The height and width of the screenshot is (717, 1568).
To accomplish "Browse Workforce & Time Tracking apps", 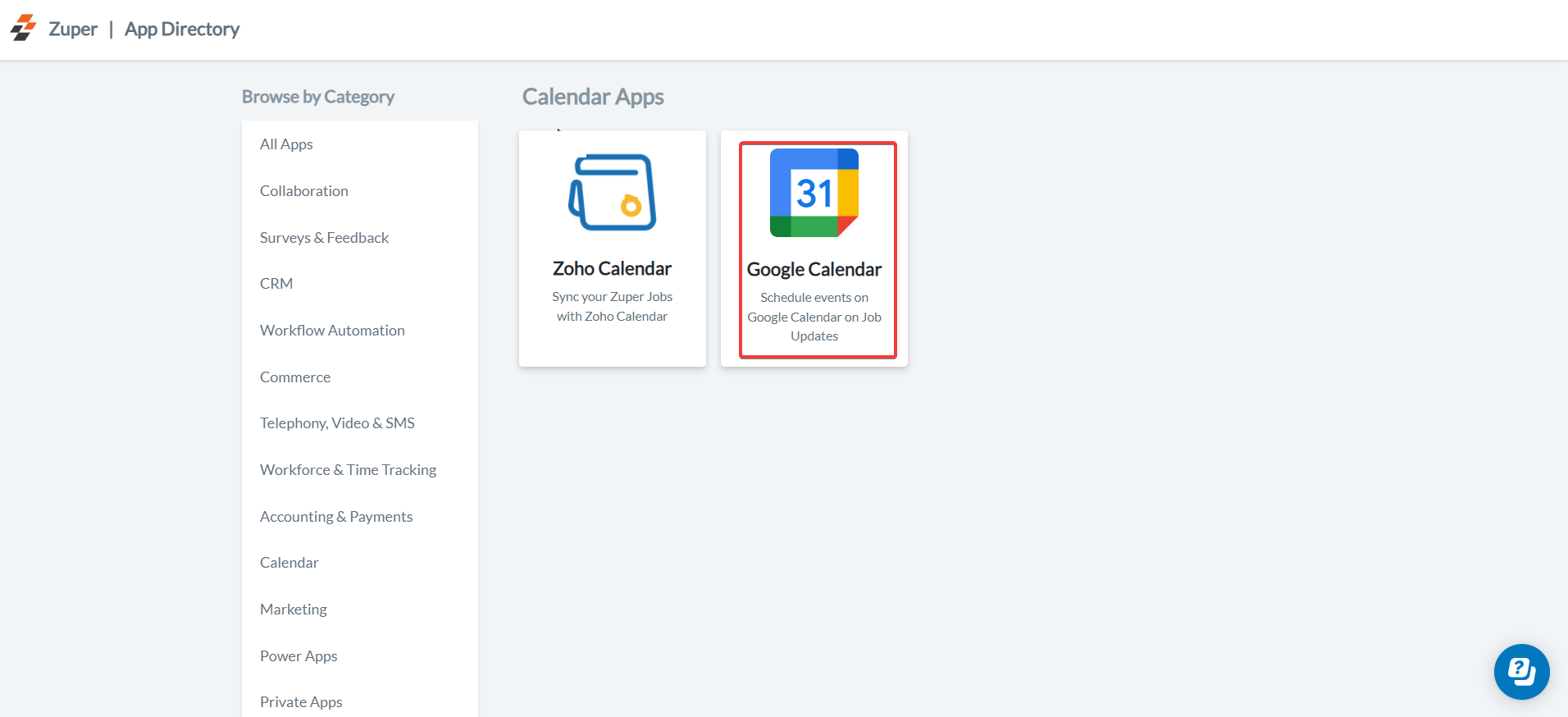I will point(348,470).
